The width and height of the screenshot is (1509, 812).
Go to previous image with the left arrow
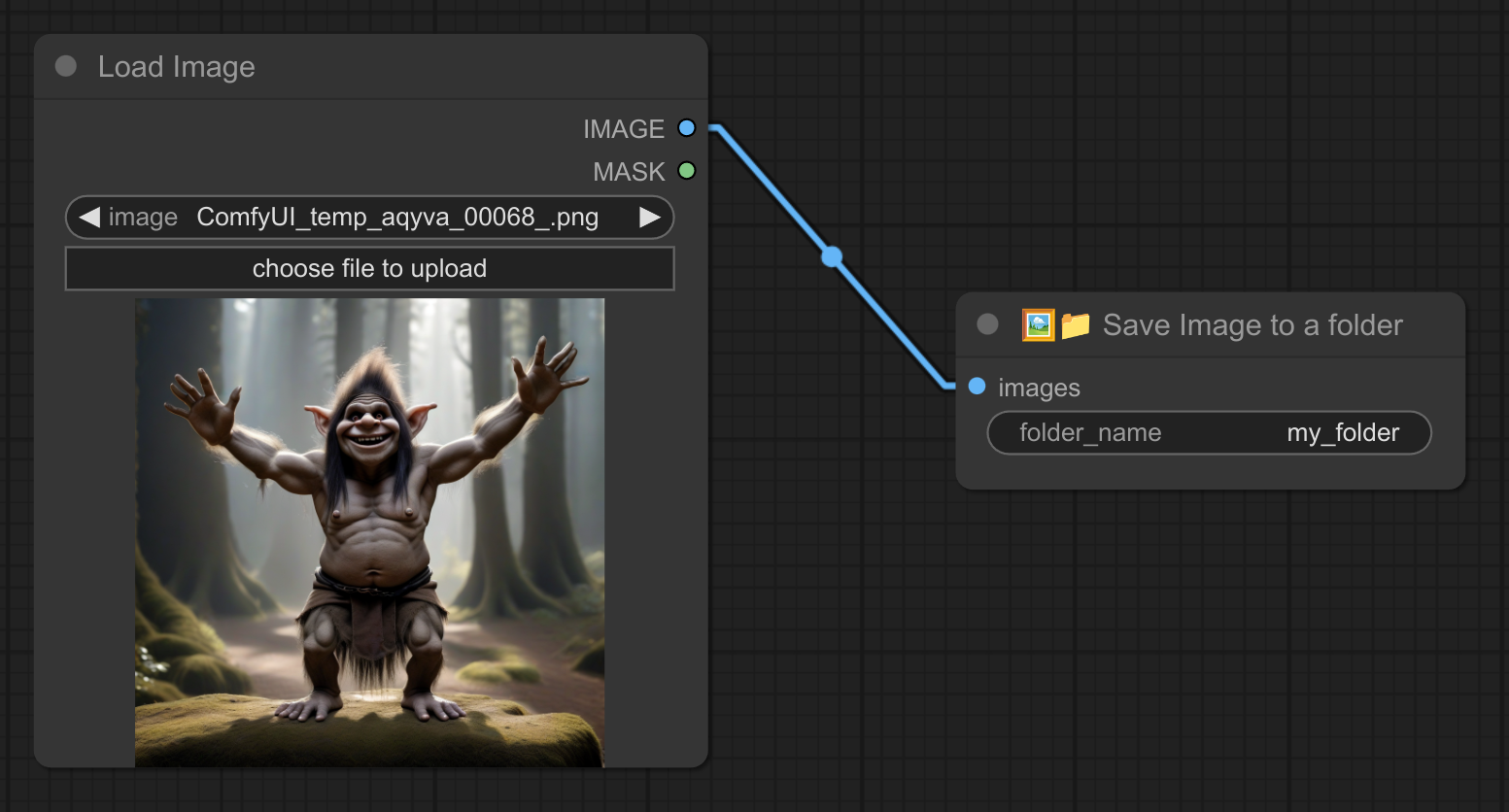89,218
